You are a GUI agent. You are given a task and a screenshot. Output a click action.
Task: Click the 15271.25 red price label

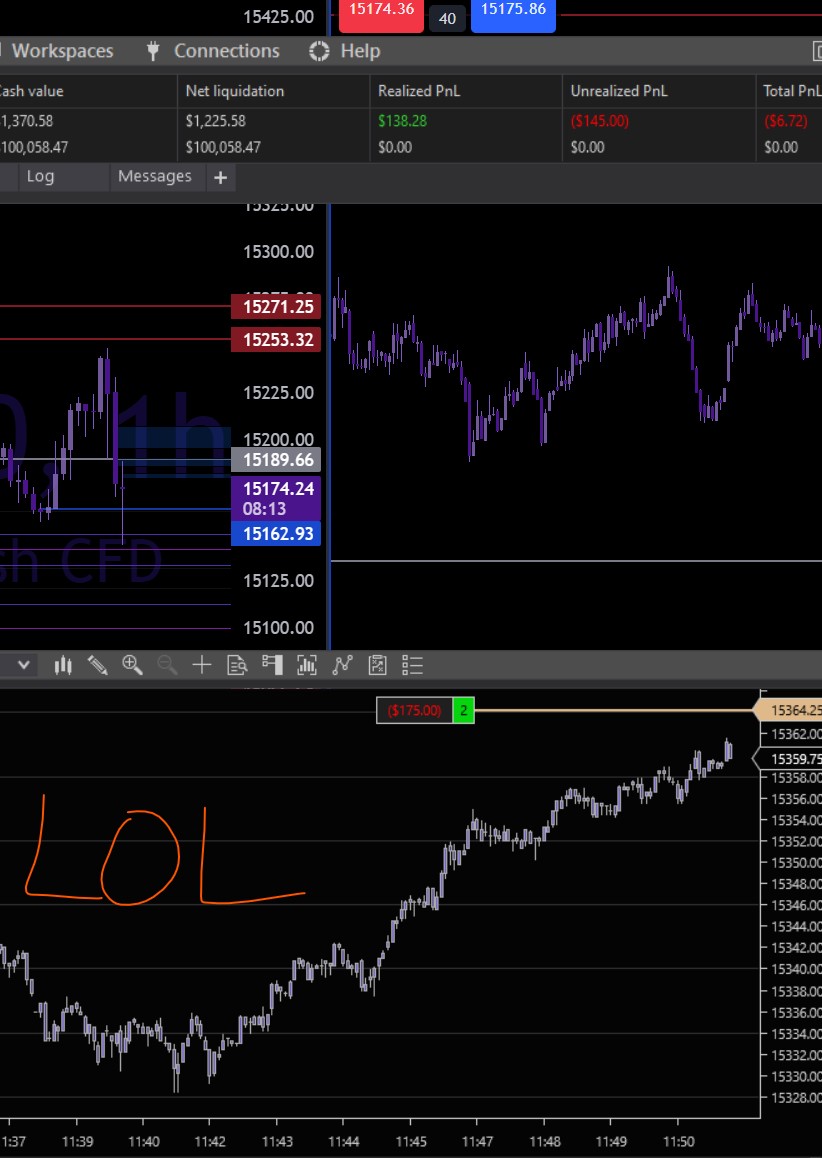click(276, 306)
